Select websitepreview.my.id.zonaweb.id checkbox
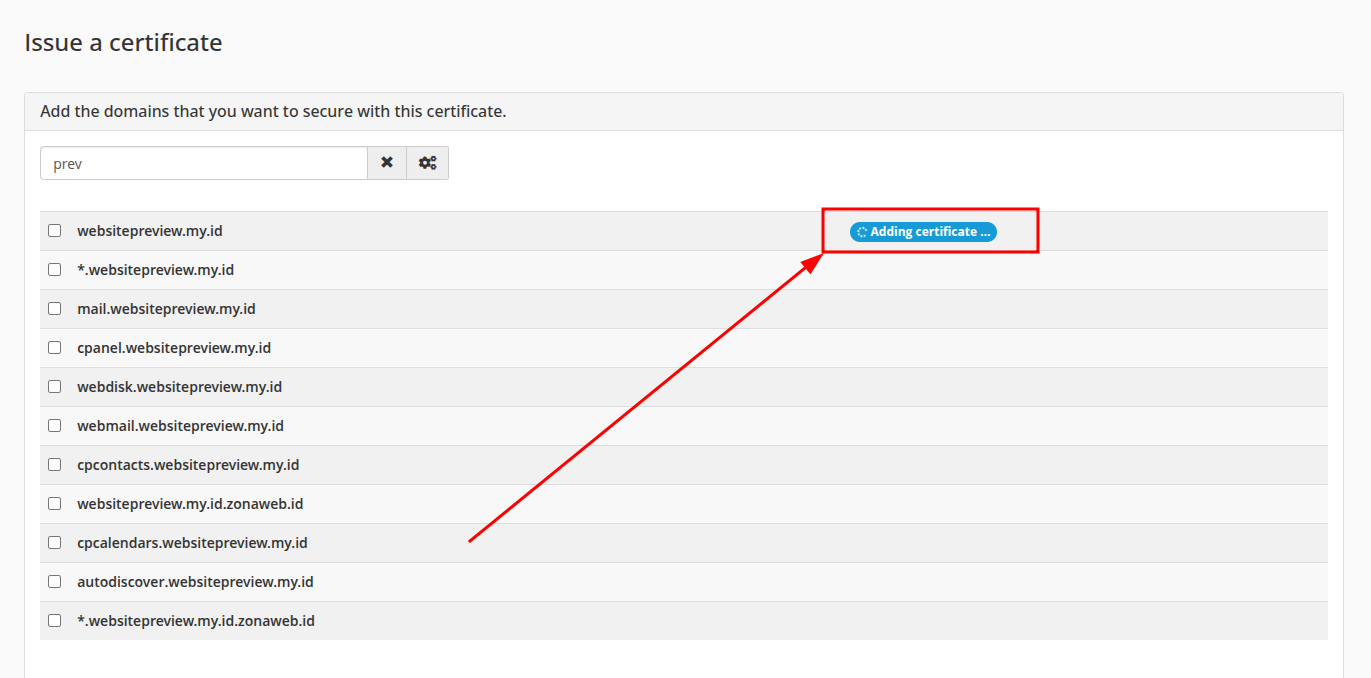 point(55,504)
